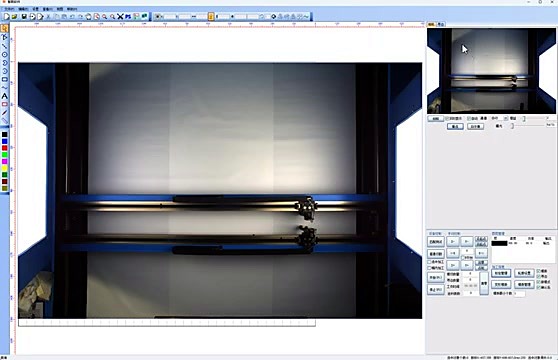558x360 pixels.
Task: Choose the node edit tool in left toolbox
Action: point(4,37)
